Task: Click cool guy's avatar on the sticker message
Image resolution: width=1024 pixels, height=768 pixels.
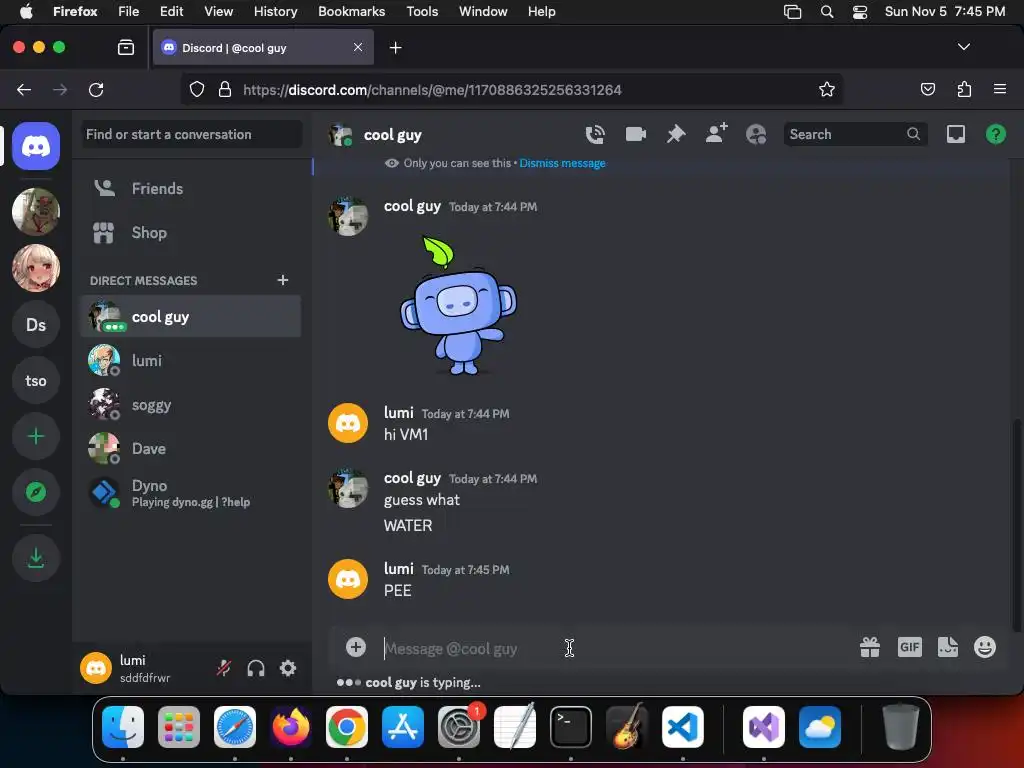Action: click(x=347, y=216)
